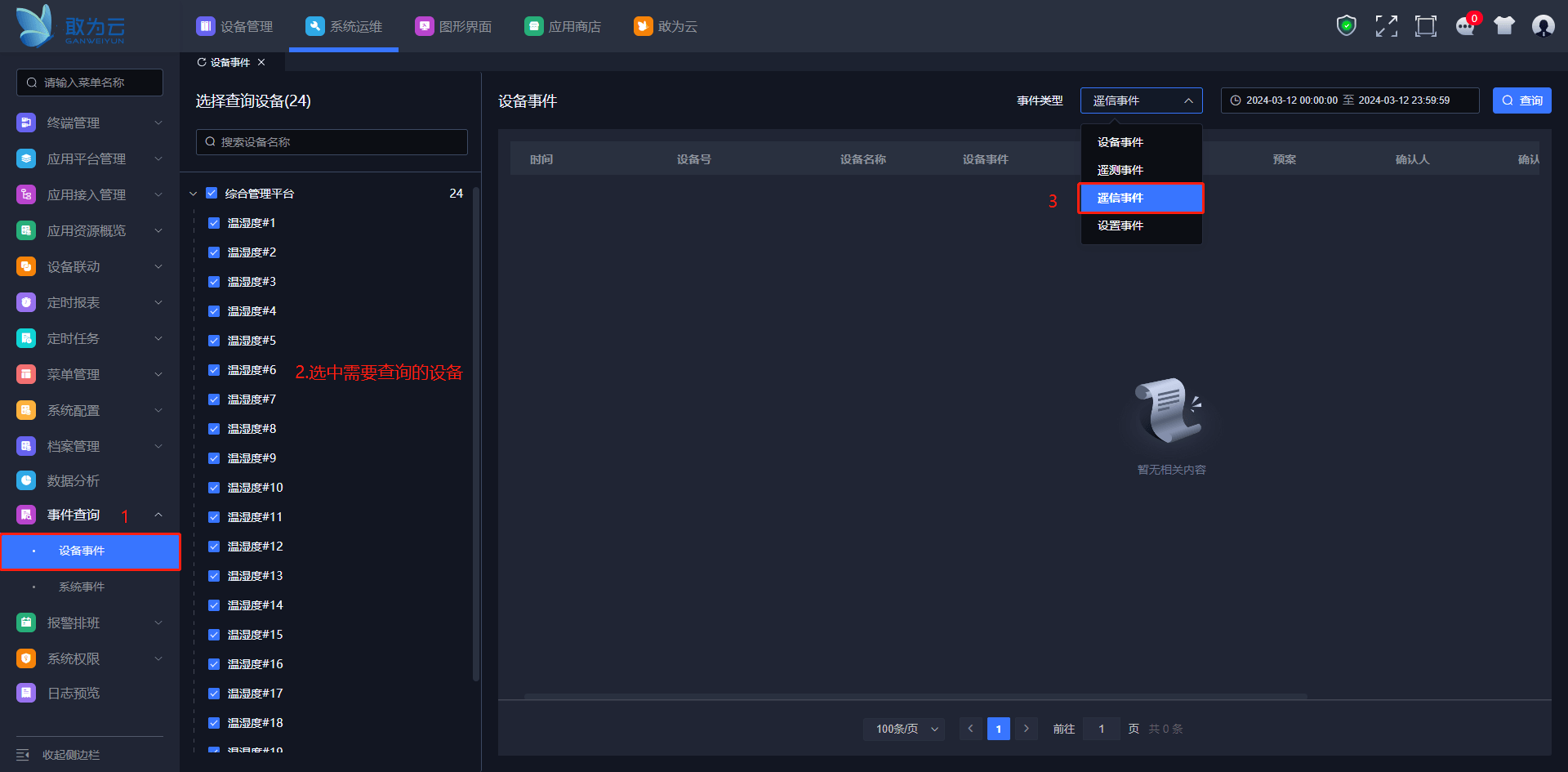Click the 定时任务 sidebar icon
This screenshot has width=1568, height=772.
pos(26,338)
